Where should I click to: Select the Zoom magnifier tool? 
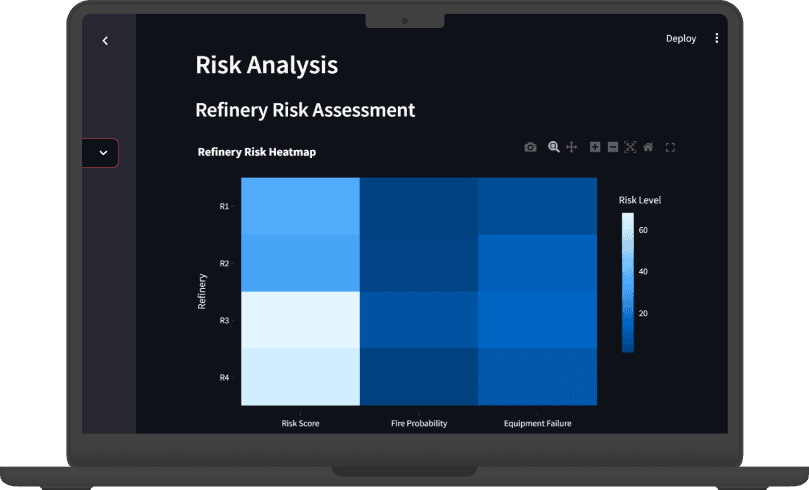coord(555,147)
